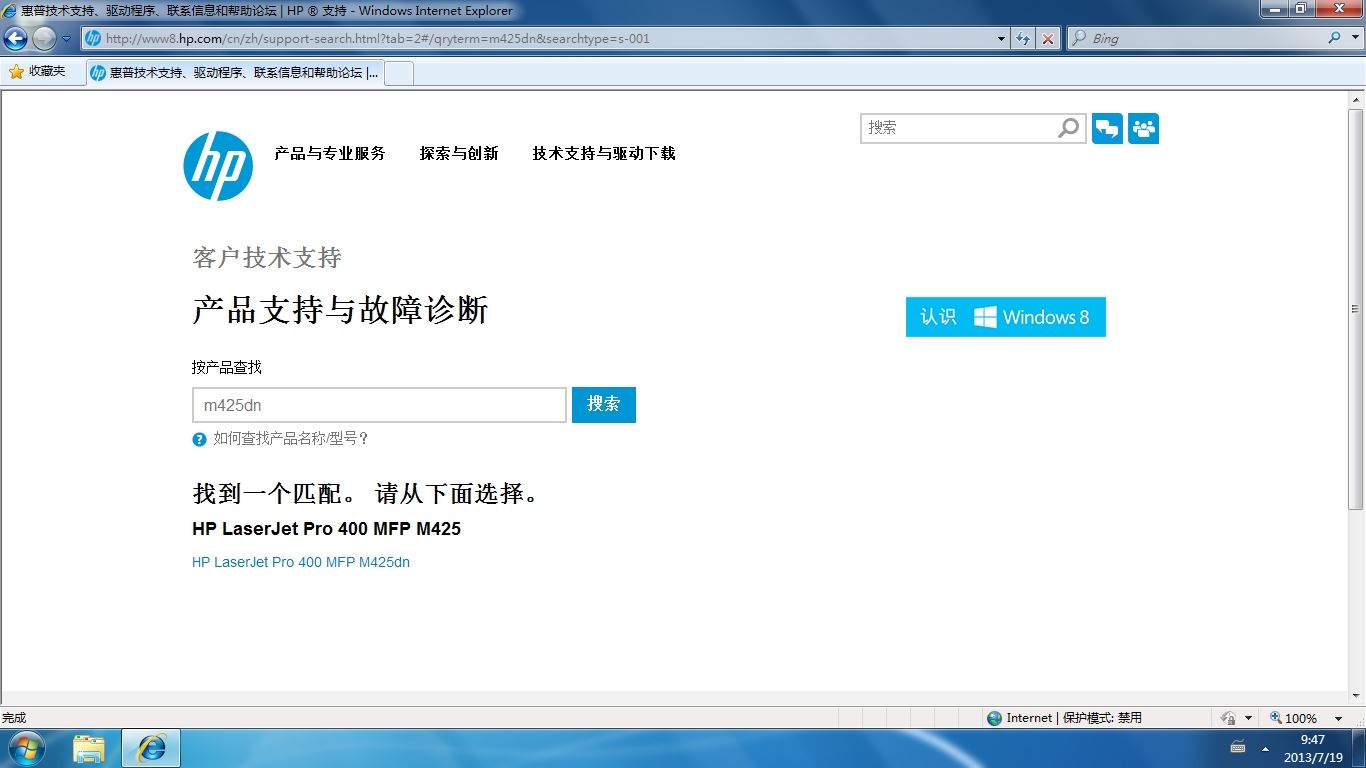Image resolution: width=1366 pixels, height=768 pixels.
Task: Click the 认识 Windows 8 banner
Action: tap(1006, 317)
